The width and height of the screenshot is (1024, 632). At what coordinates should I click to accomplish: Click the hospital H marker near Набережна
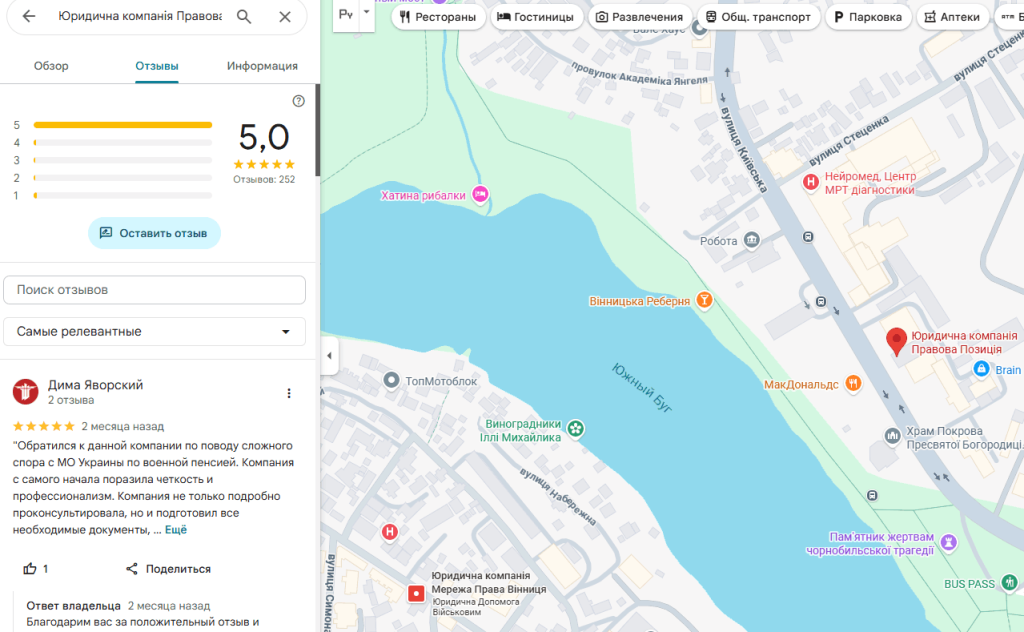390,531
